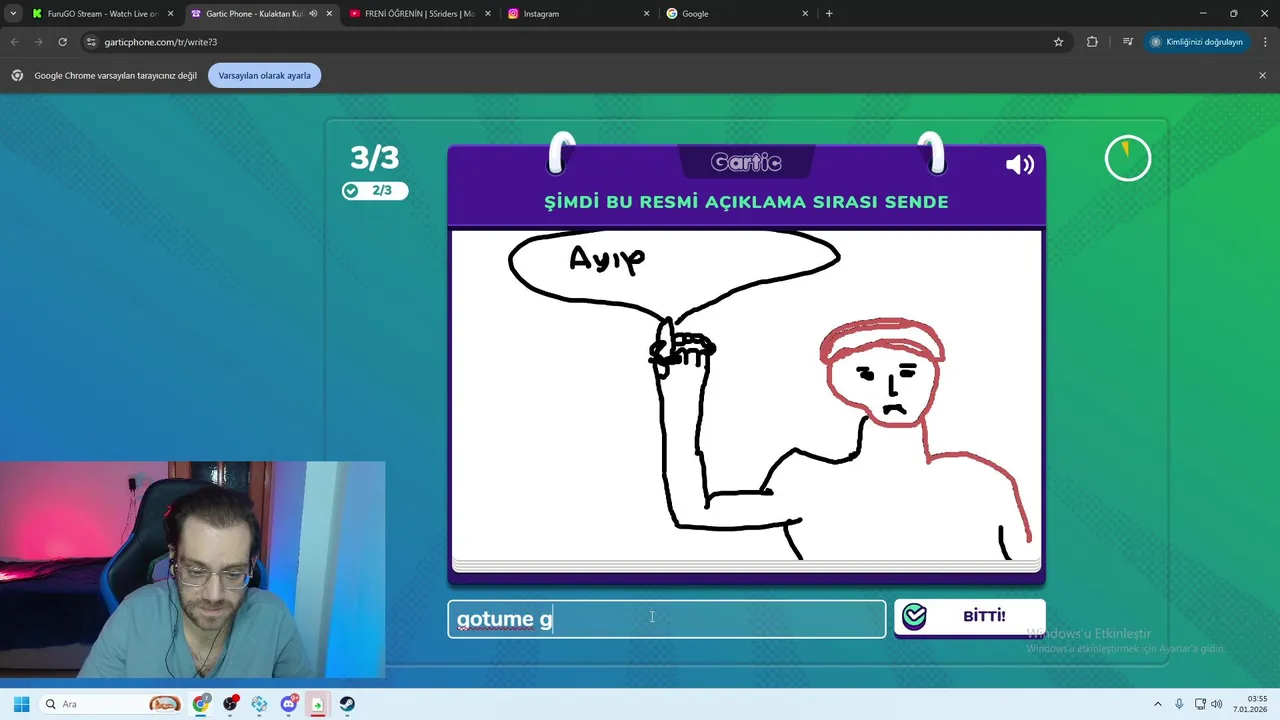1280x720 pixels.
Task: Mute audio on the Gartic Phone tab
Action: [313, 14]
